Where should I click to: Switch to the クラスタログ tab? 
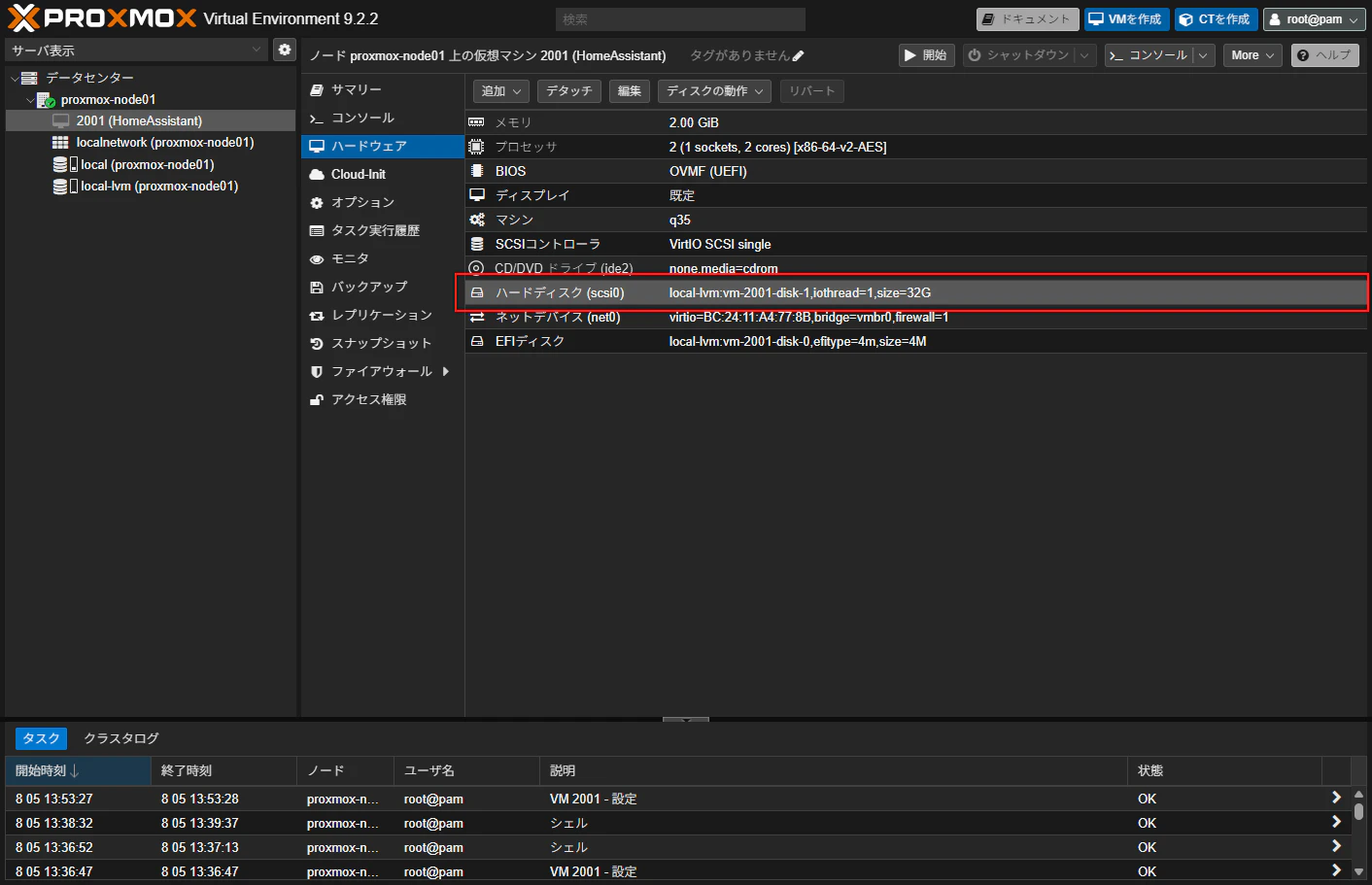[121, 738]
